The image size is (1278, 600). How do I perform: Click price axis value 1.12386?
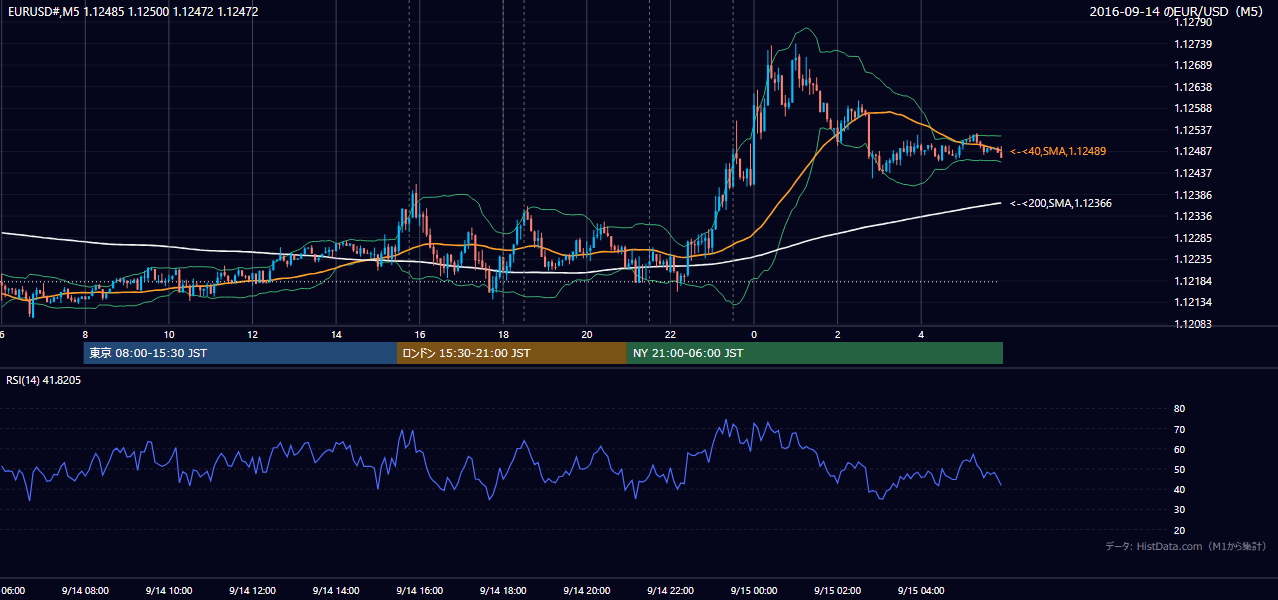coord(1194,195)
